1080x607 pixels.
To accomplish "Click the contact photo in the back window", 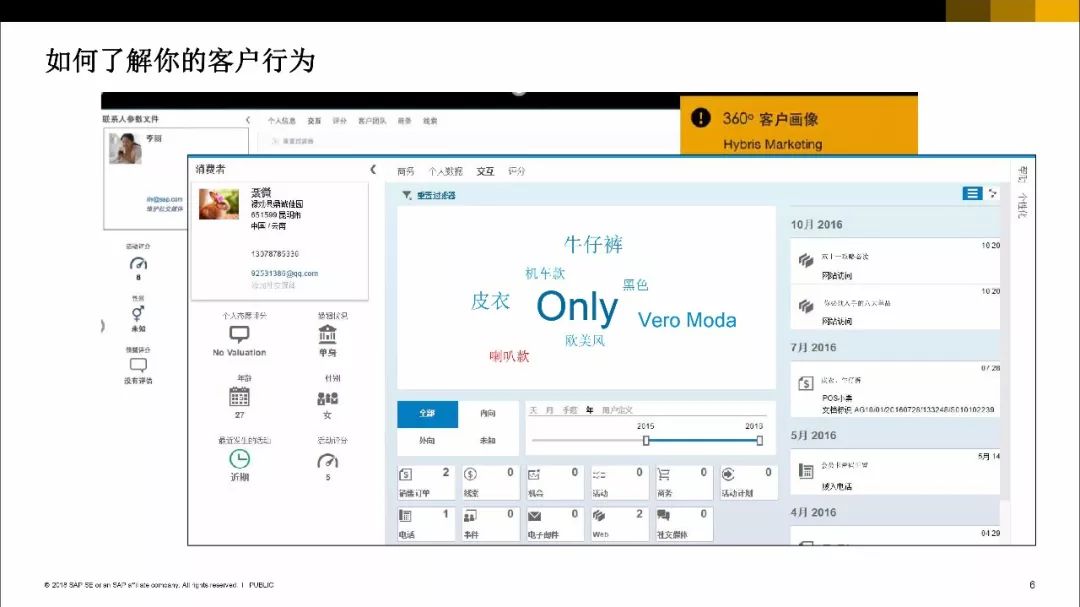I will tap(125, 148).
